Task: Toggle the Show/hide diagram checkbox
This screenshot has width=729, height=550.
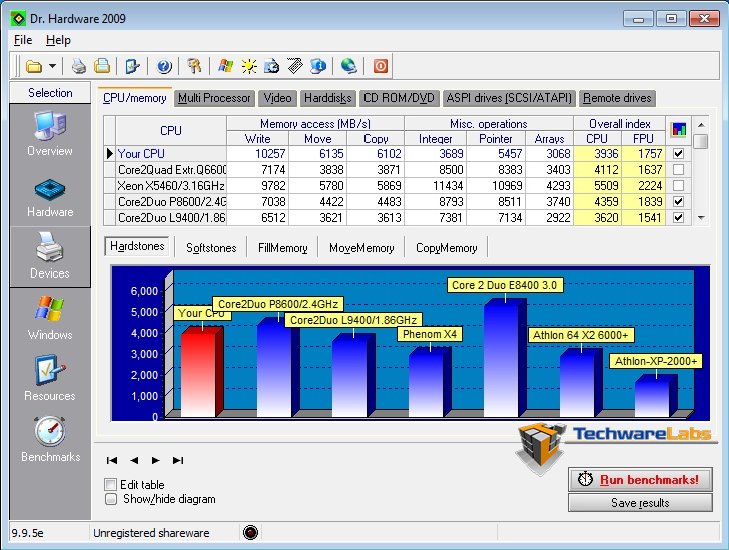Action: [x=111, y=499]
